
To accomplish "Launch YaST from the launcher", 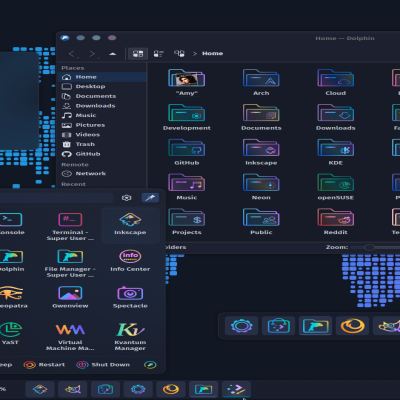I will (10, 333).
